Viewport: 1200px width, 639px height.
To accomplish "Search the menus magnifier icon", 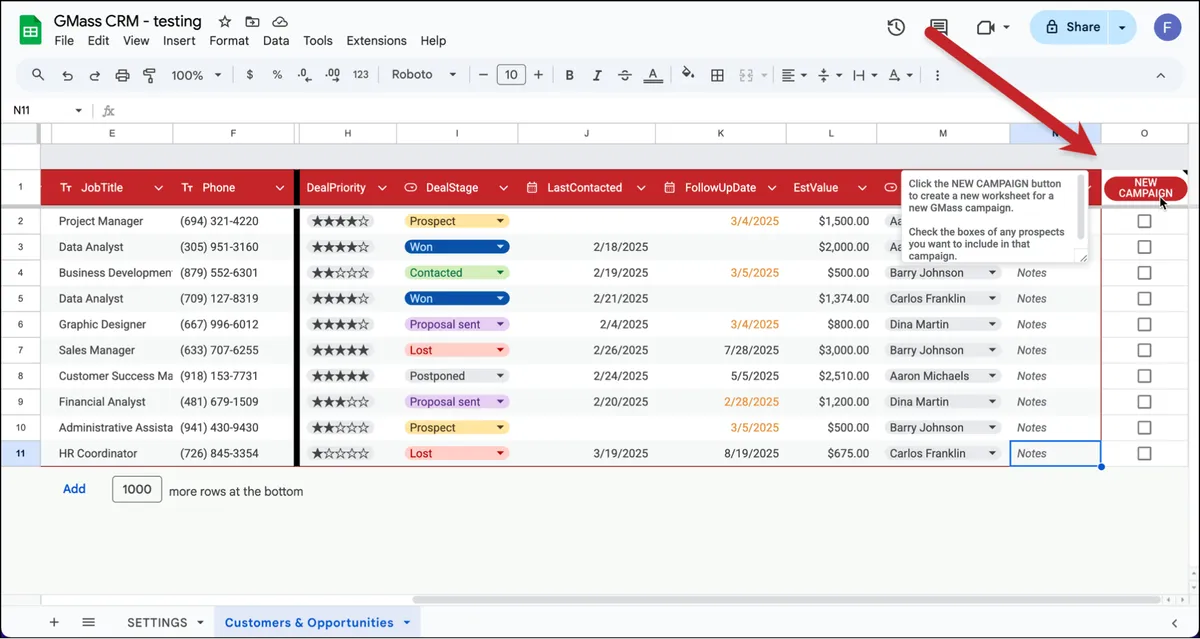I will pos(38,75).
